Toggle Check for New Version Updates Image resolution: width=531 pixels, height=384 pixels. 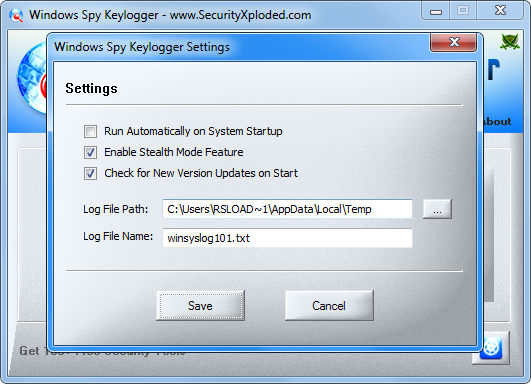(x=90, y=173)
